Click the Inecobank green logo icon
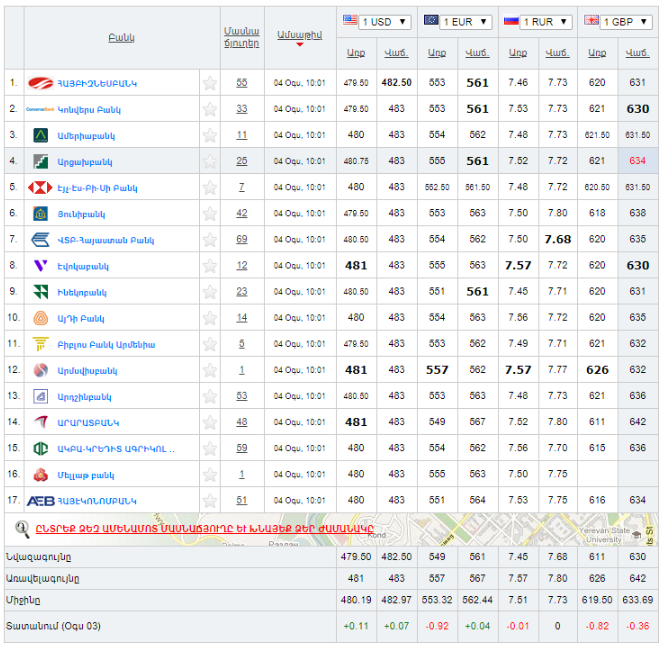The width and height of the screenshot is (662, 645). point(41,292)
